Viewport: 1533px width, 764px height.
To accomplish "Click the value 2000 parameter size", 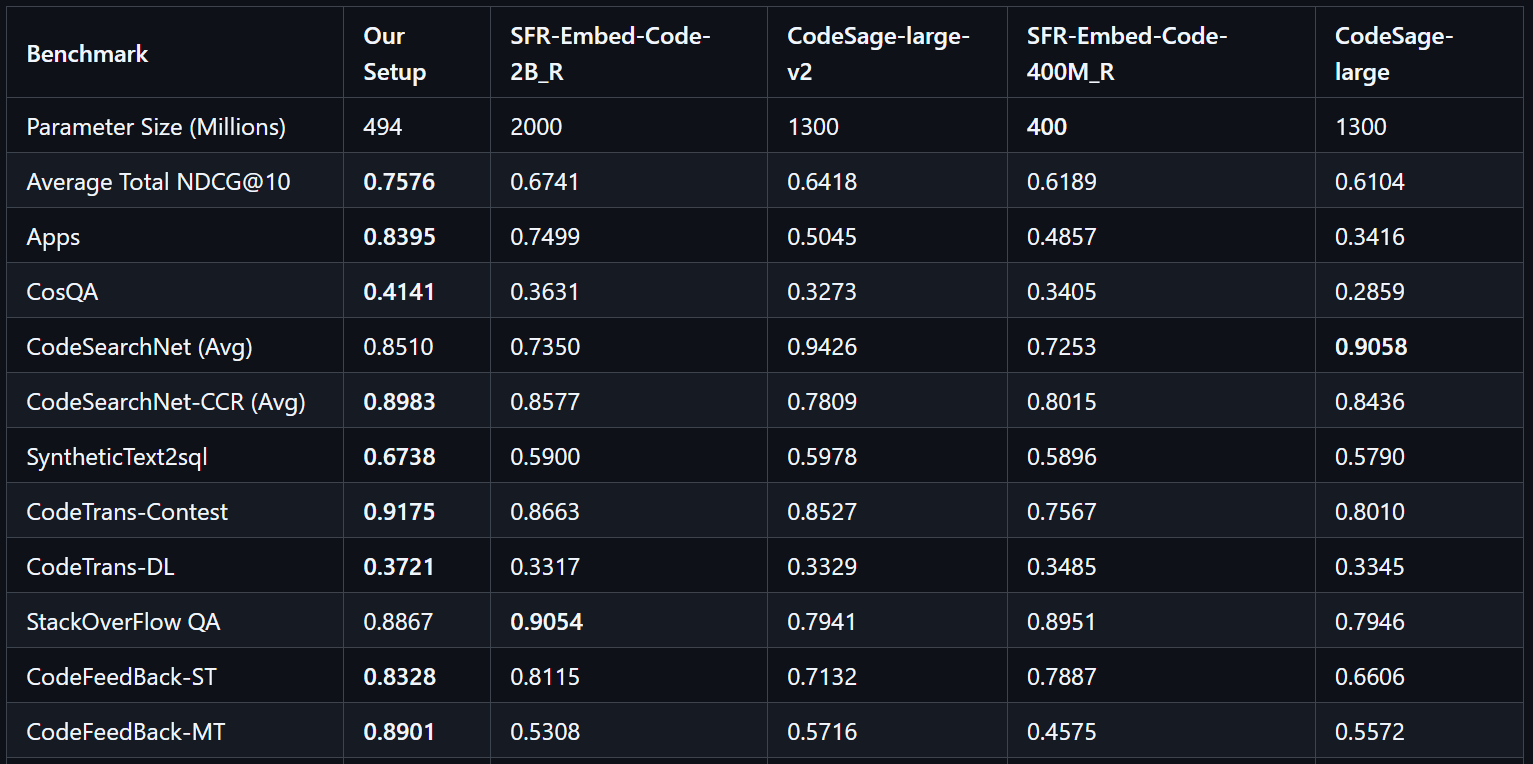I will coord(536,127).
